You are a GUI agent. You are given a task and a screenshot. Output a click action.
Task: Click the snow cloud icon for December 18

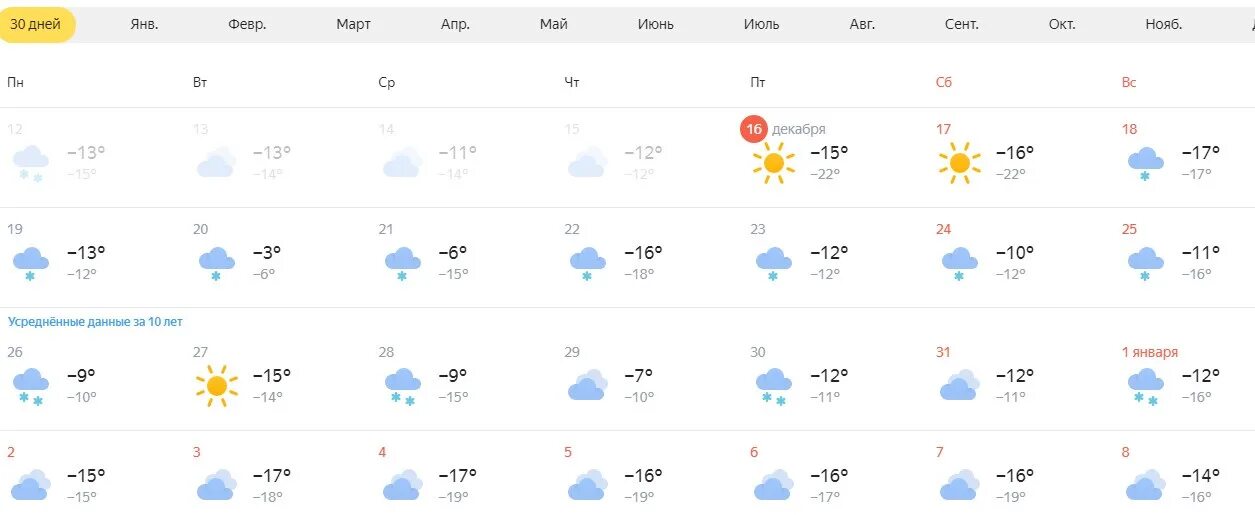tap(1145, 164)
